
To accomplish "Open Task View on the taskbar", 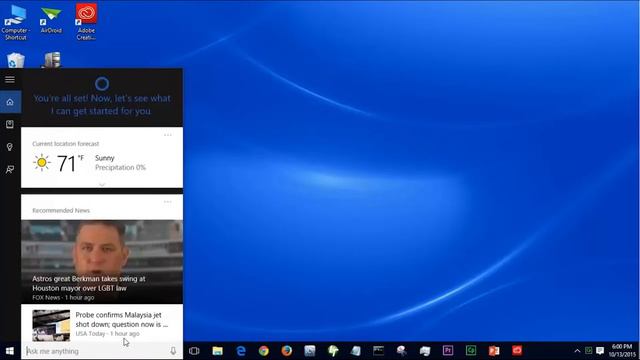I will click(194, 351).
